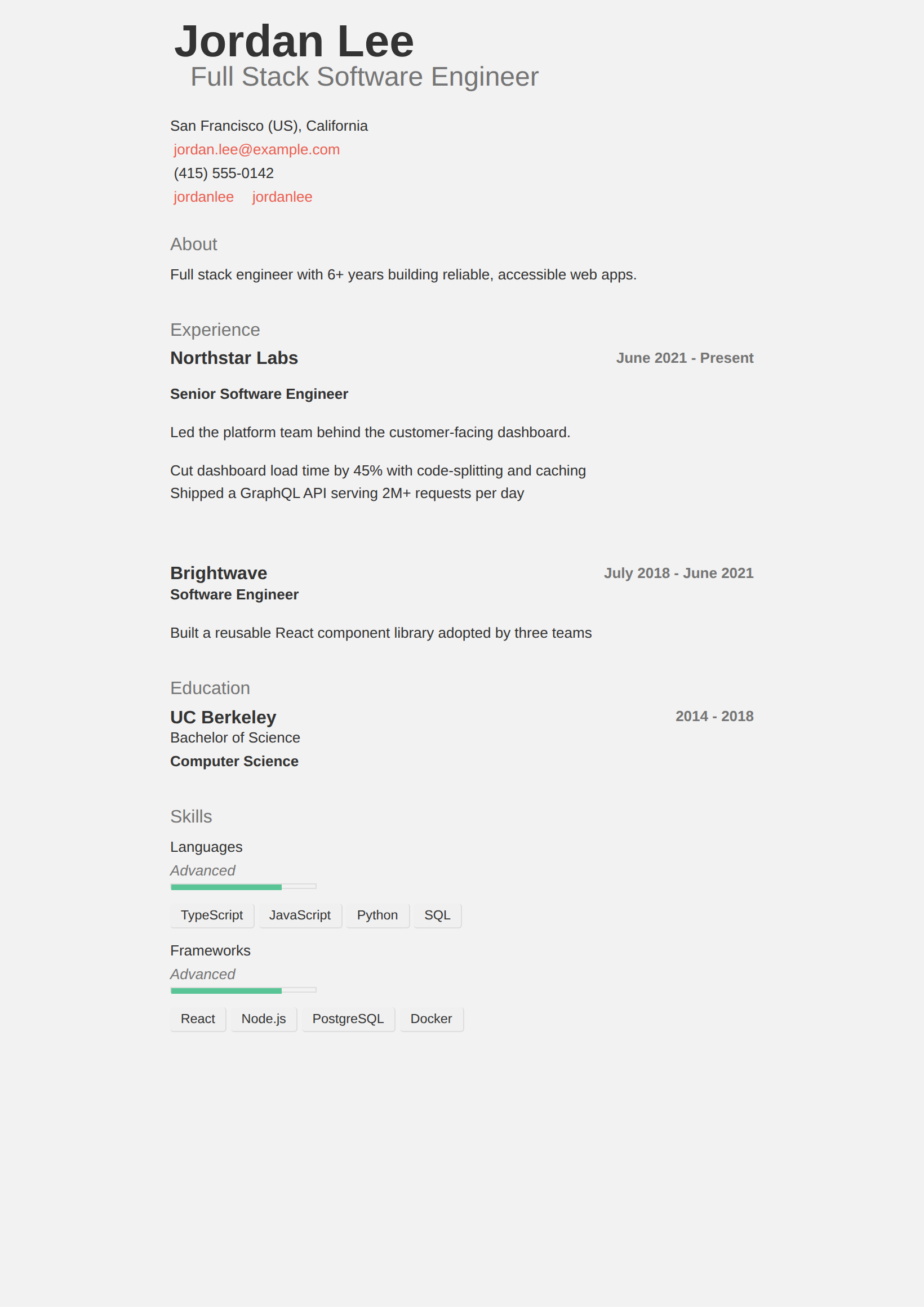Image resolution: width=924 pixels, height=1307 pixels.
Task: Click the Northstar Labs company heading
Action: 234,358
